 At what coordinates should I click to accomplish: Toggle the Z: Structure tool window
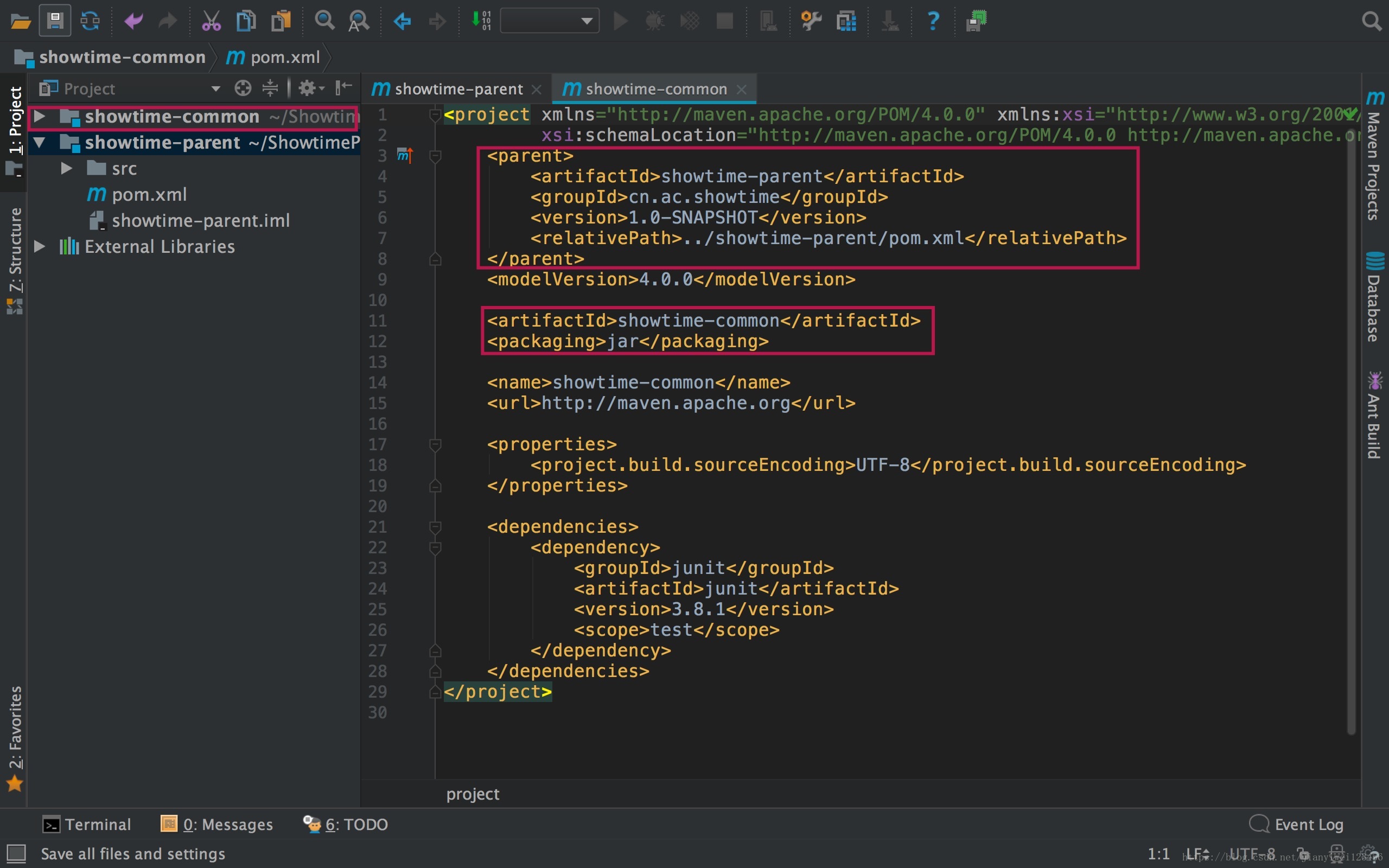(x=14, y=260)
